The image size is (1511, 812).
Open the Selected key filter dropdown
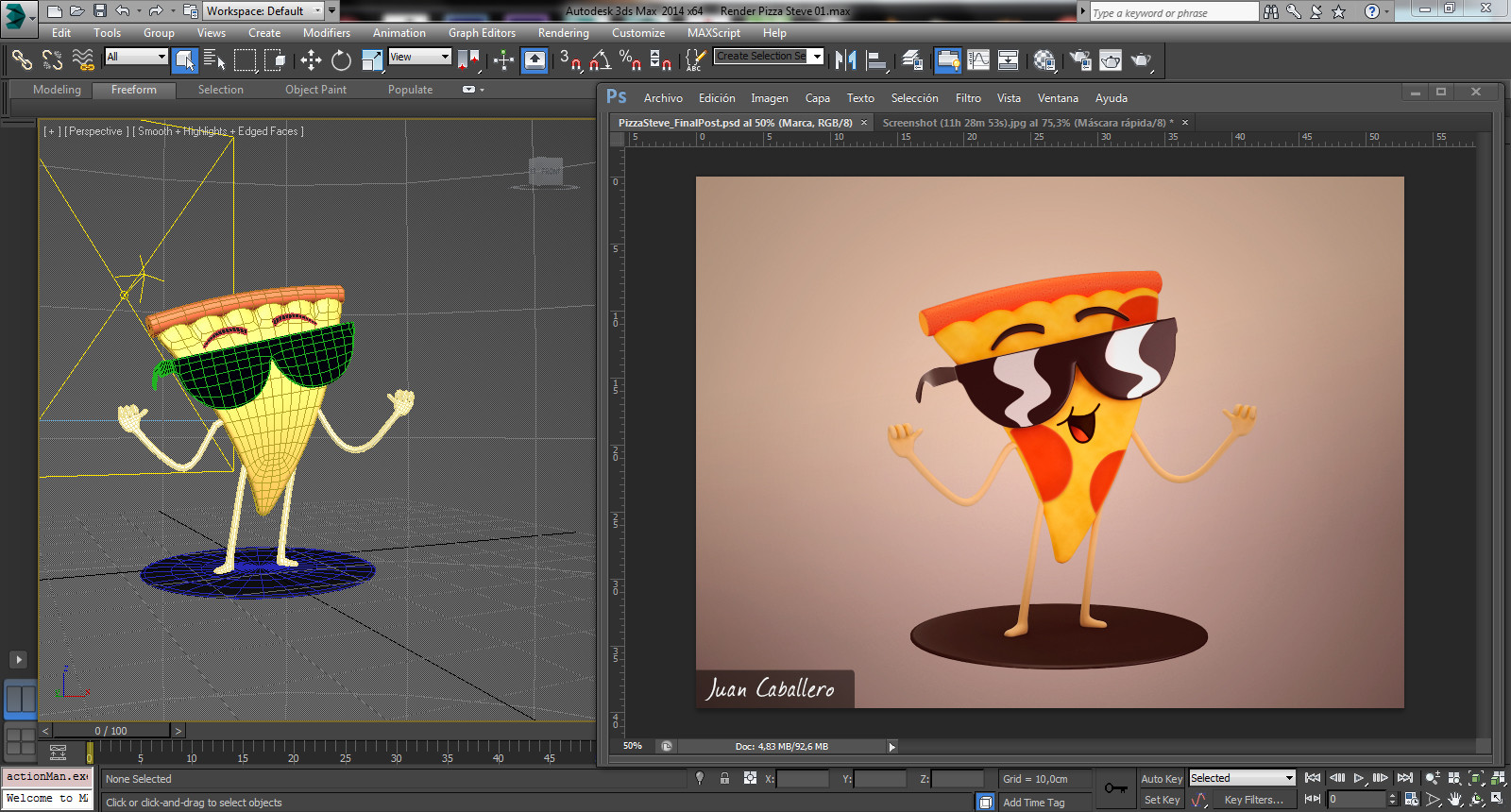click(x=1242, y=778)
